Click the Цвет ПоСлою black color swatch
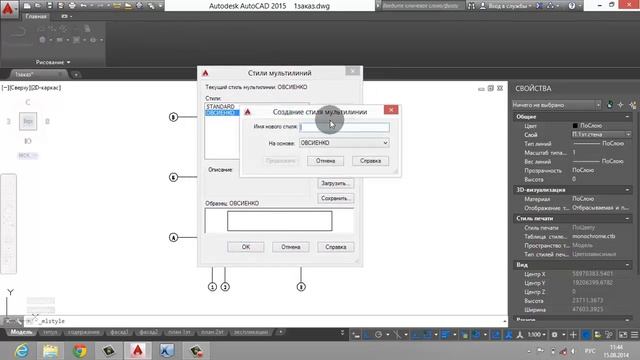 tap(575, 126)
